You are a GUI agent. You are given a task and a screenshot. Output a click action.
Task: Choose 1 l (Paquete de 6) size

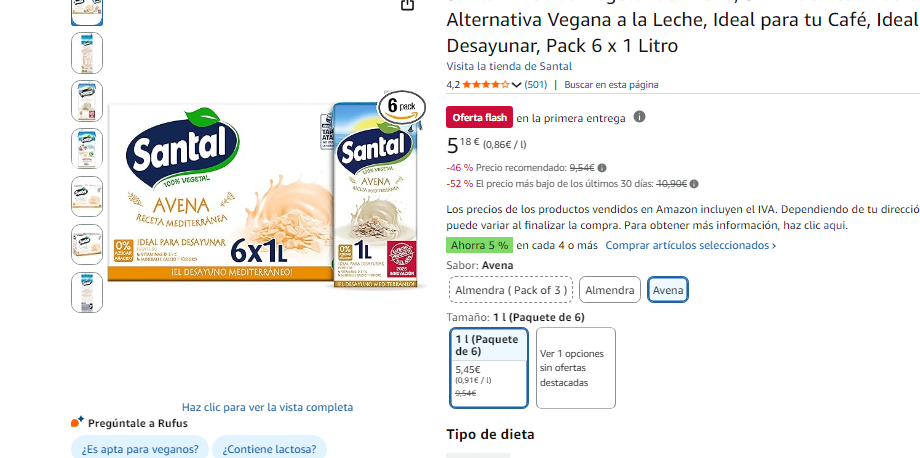(x=489, y=368)
